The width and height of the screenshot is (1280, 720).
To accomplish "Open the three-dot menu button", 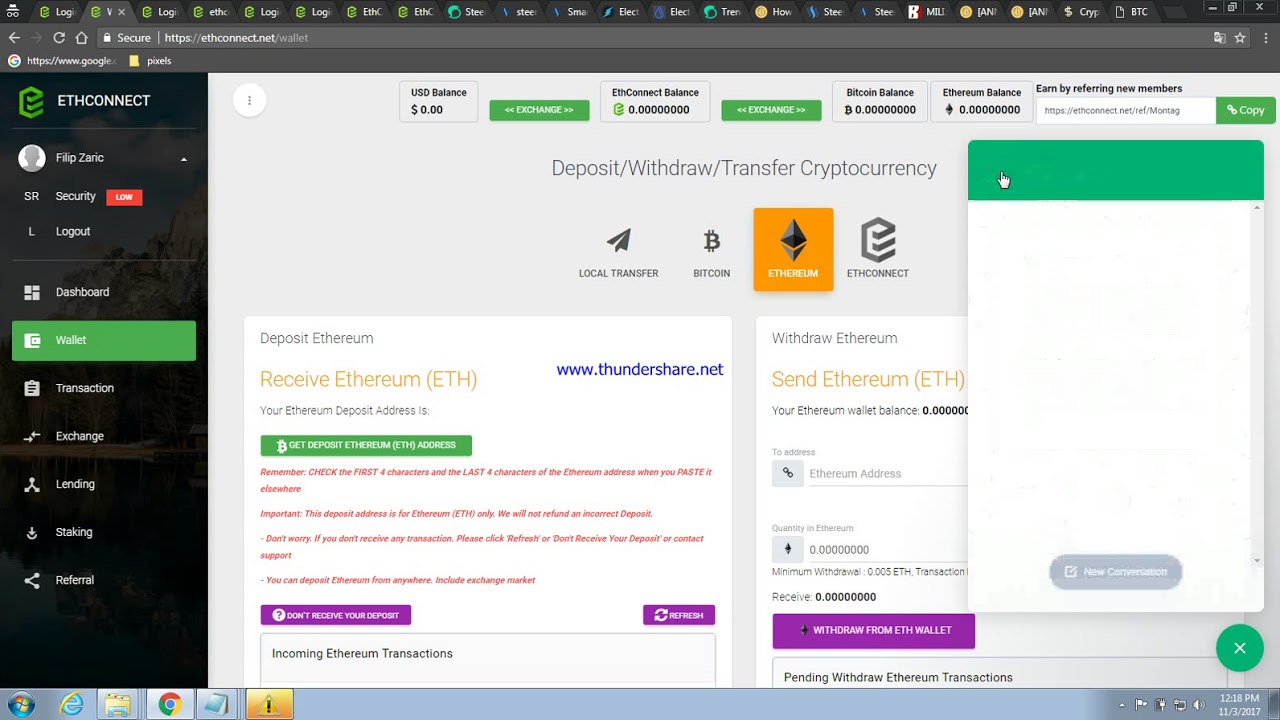I will [249, 100].
